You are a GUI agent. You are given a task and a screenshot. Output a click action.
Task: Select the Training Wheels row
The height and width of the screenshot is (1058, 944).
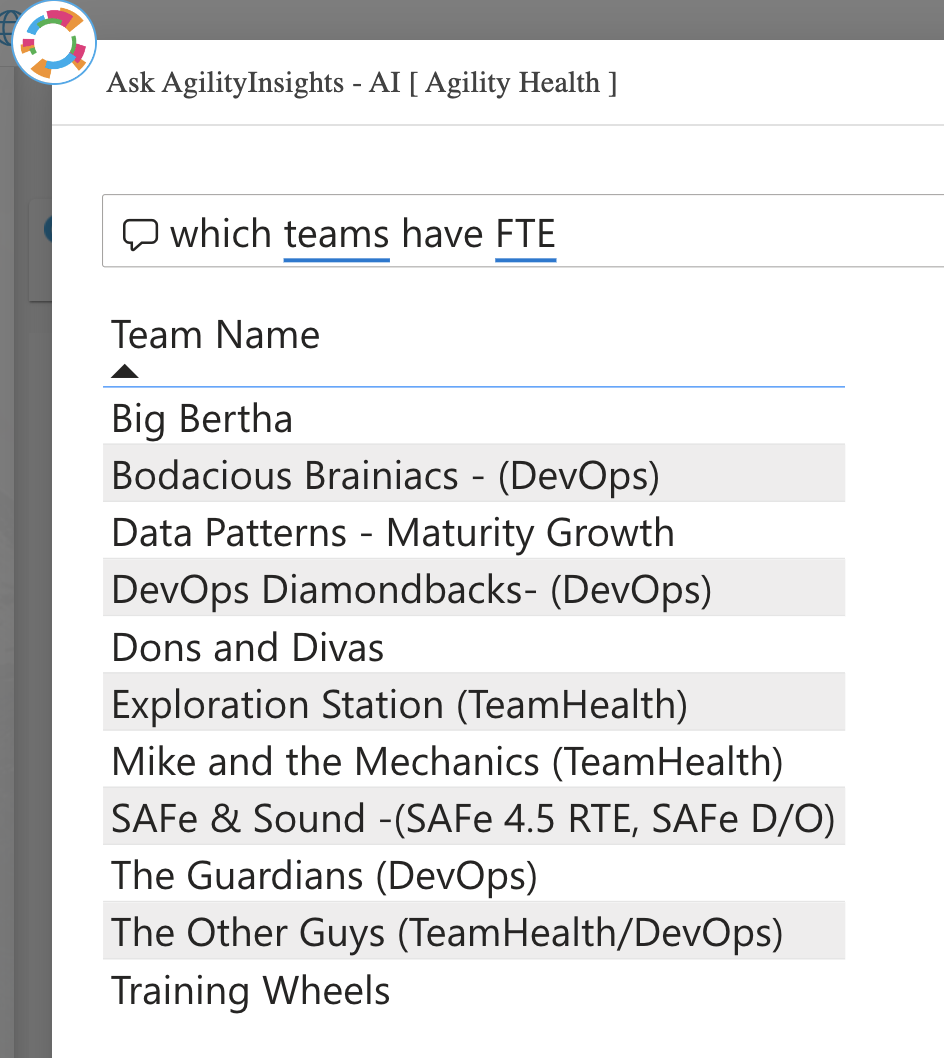point(474,989)
